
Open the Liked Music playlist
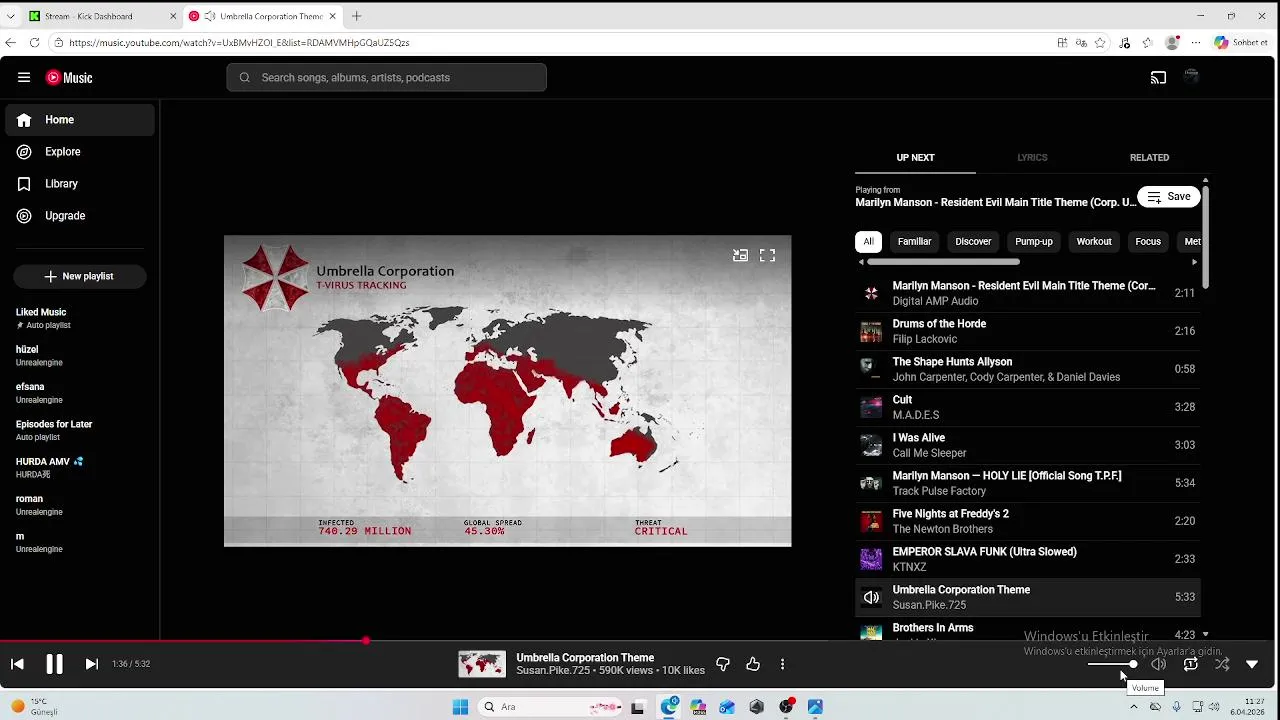80,318
